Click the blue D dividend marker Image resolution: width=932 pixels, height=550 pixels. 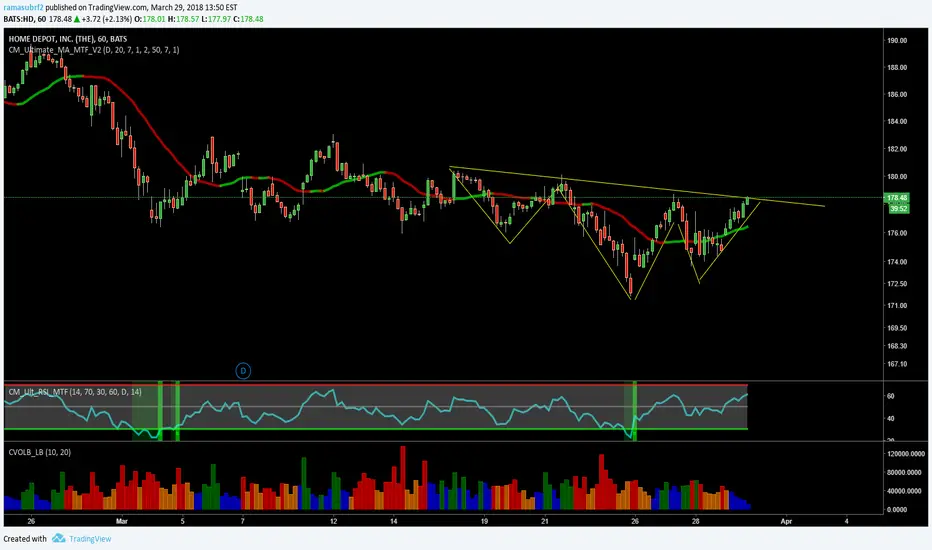[x=243, y=371]
